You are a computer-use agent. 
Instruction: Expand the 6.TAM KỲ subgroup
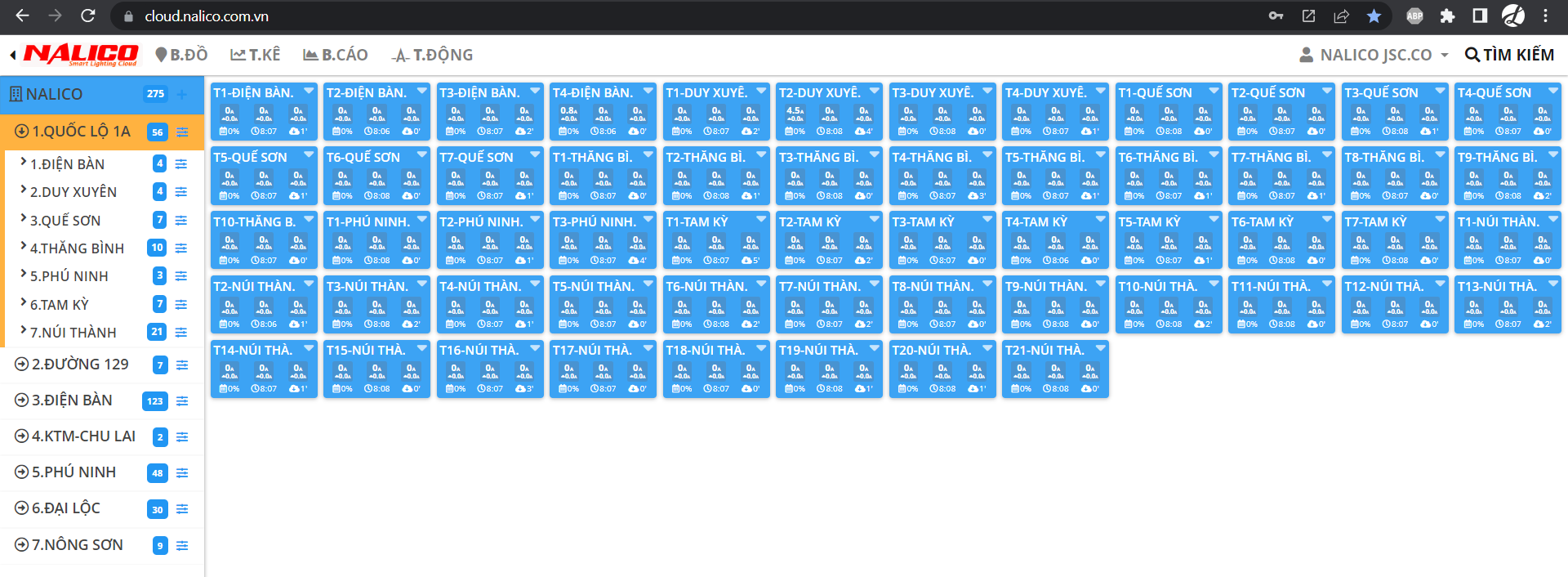[x=24, y=303]
